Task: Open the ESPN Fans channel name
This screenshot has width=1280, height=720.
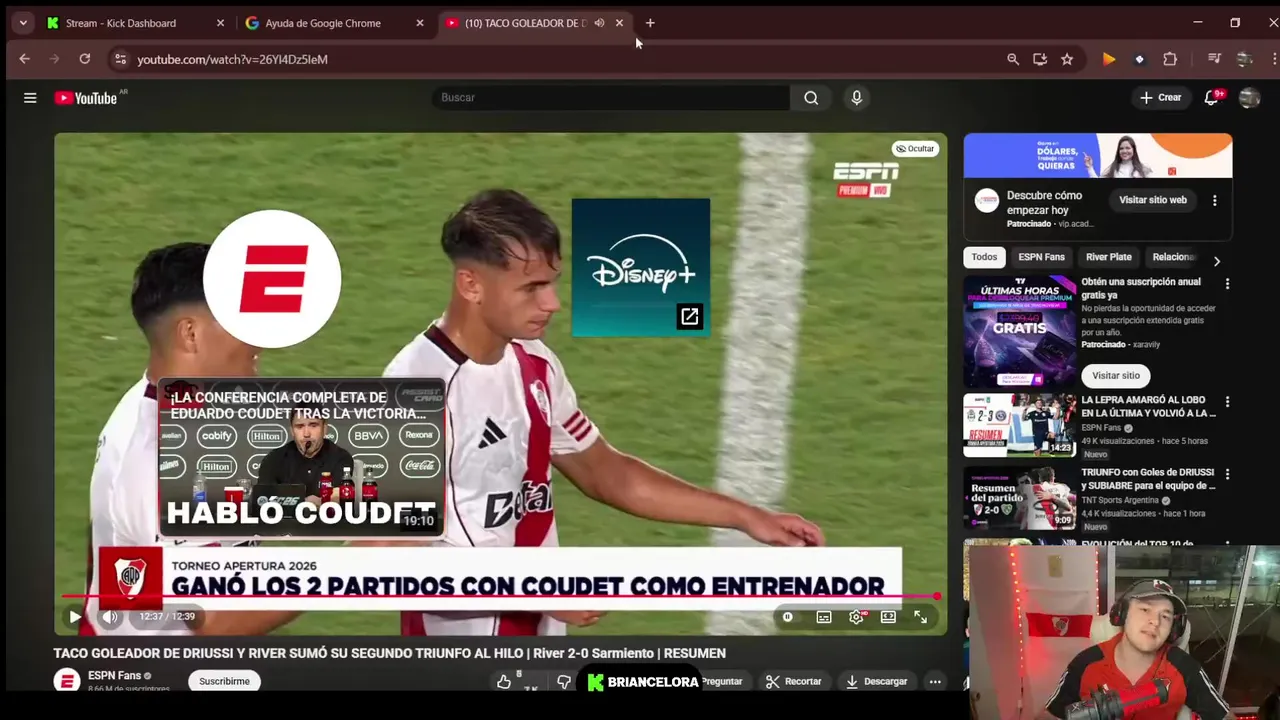Action: point(114,675)
